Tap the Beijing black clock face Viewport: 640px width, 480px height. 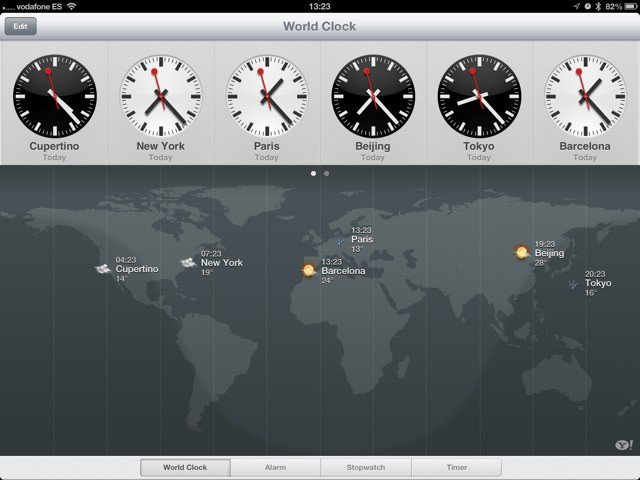click(x=373, y=97)
